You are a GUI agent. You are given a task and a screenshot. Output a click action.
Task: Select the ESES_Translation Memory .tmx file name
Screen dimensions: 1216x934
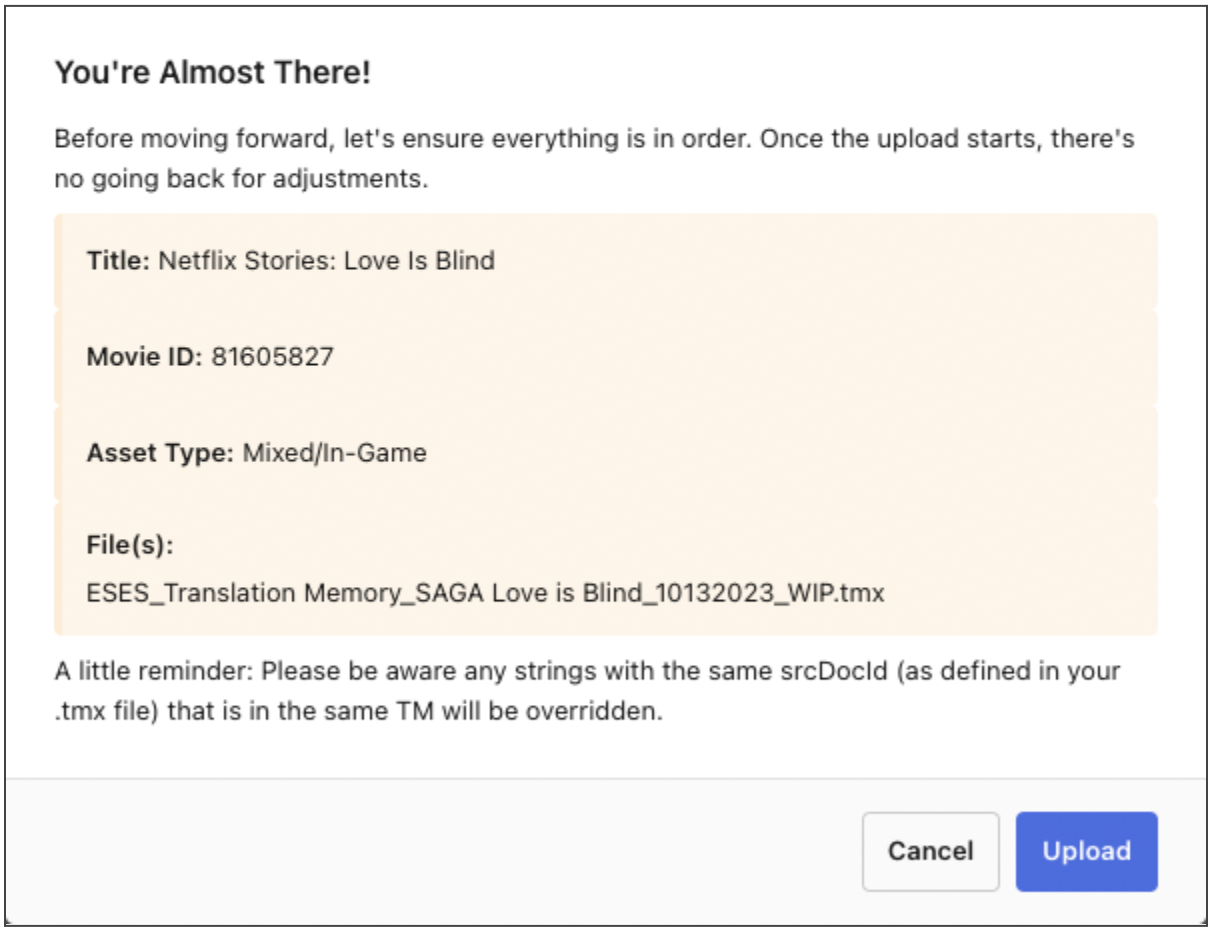[486, 593]
